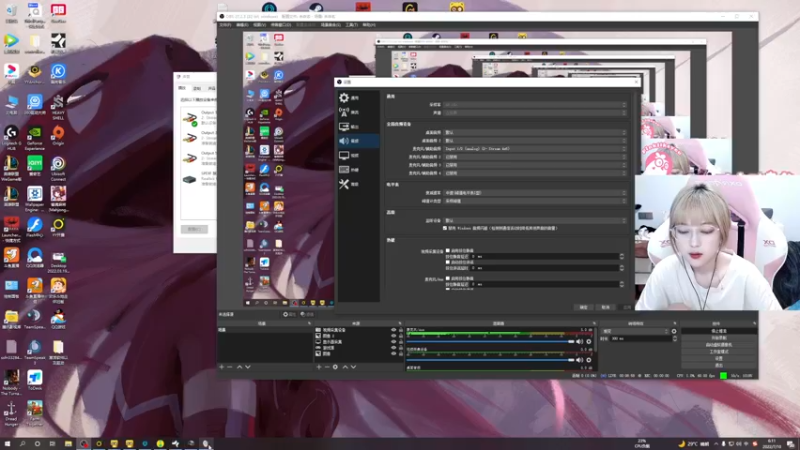The height and width of the screenshot is (450, 800).
Task: Click Start Virtual Camera control button
Action: point(719,344)
